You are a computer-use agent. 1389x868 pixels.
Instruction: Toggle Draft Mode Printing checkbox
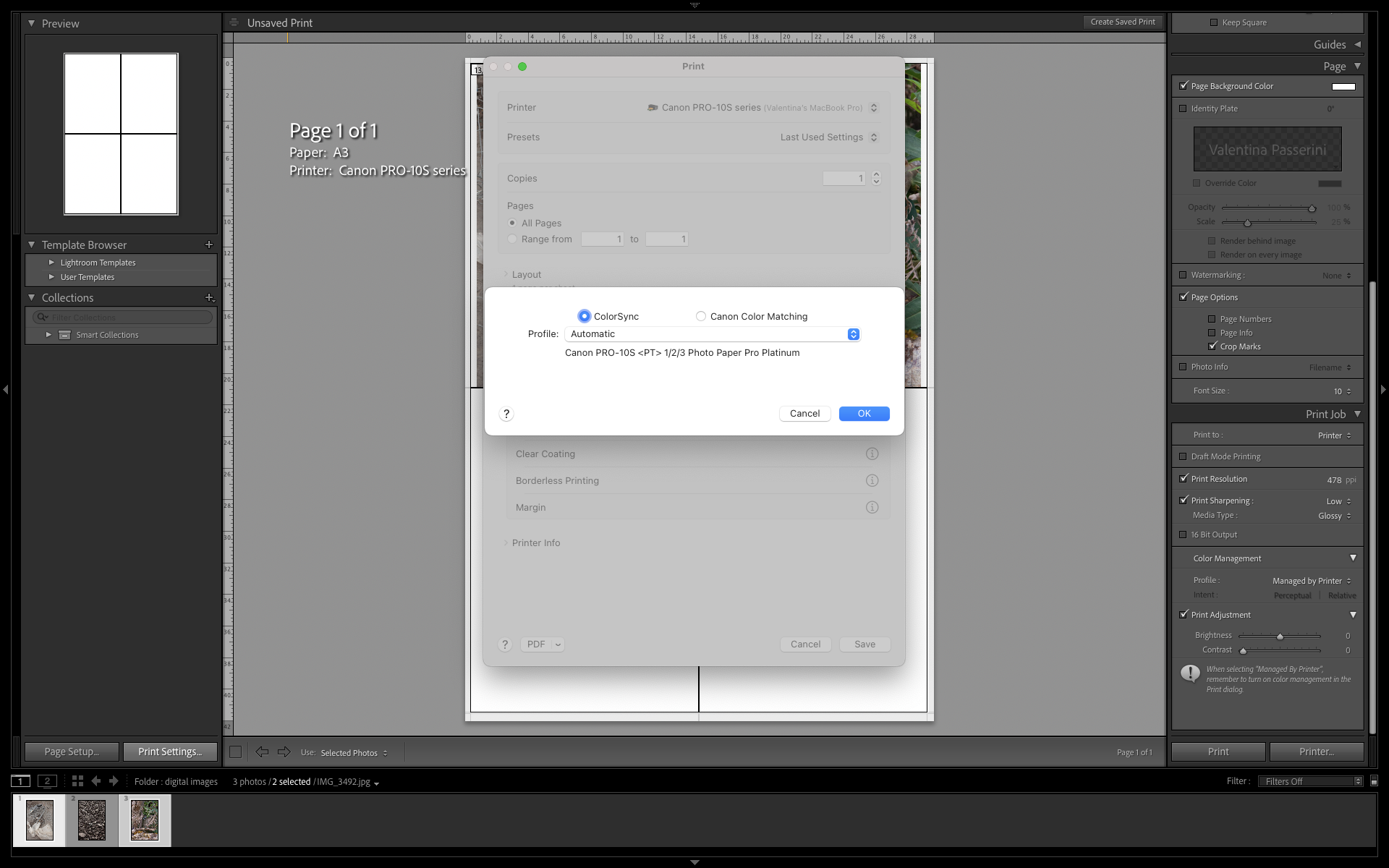pos(1184,456)
